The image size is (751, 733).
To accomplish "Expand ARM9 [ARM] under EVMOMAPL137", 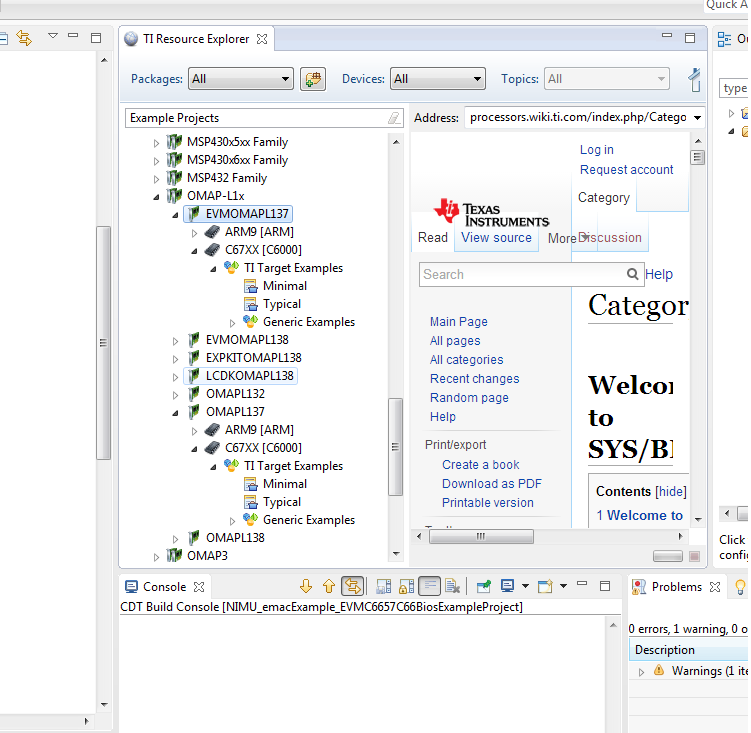I will [x=194, y=233].
